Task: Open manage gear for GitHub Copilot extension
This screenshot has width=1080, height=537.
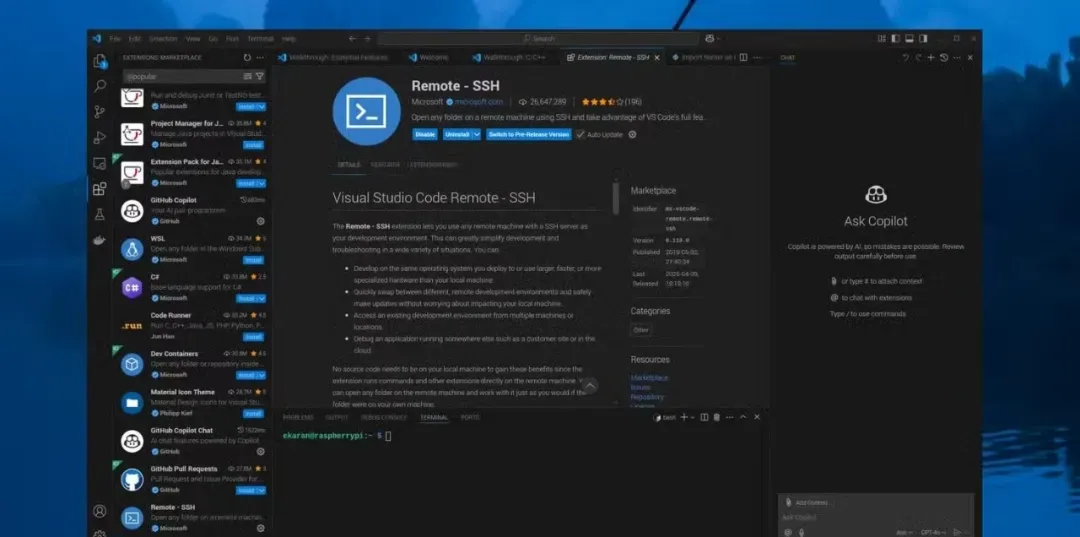Action: 260,221
